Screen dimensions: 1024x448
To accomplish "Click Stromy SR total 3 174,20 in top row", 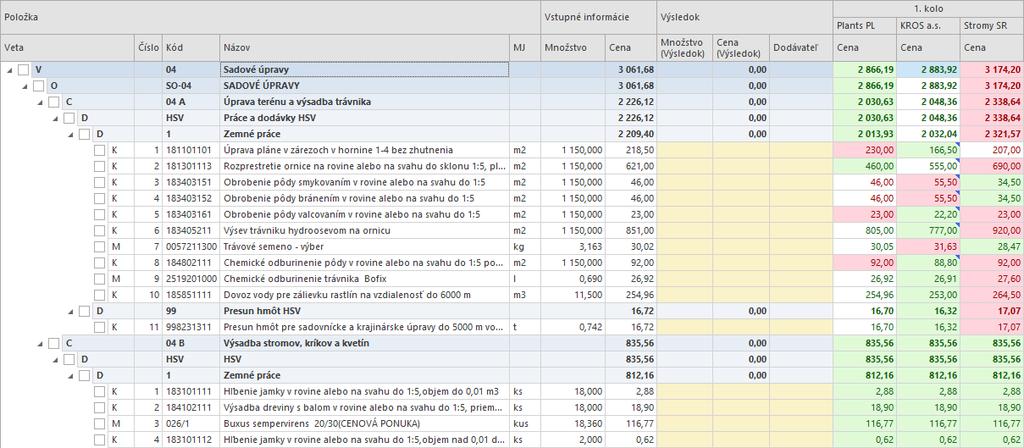I will (x=992, y=69).
